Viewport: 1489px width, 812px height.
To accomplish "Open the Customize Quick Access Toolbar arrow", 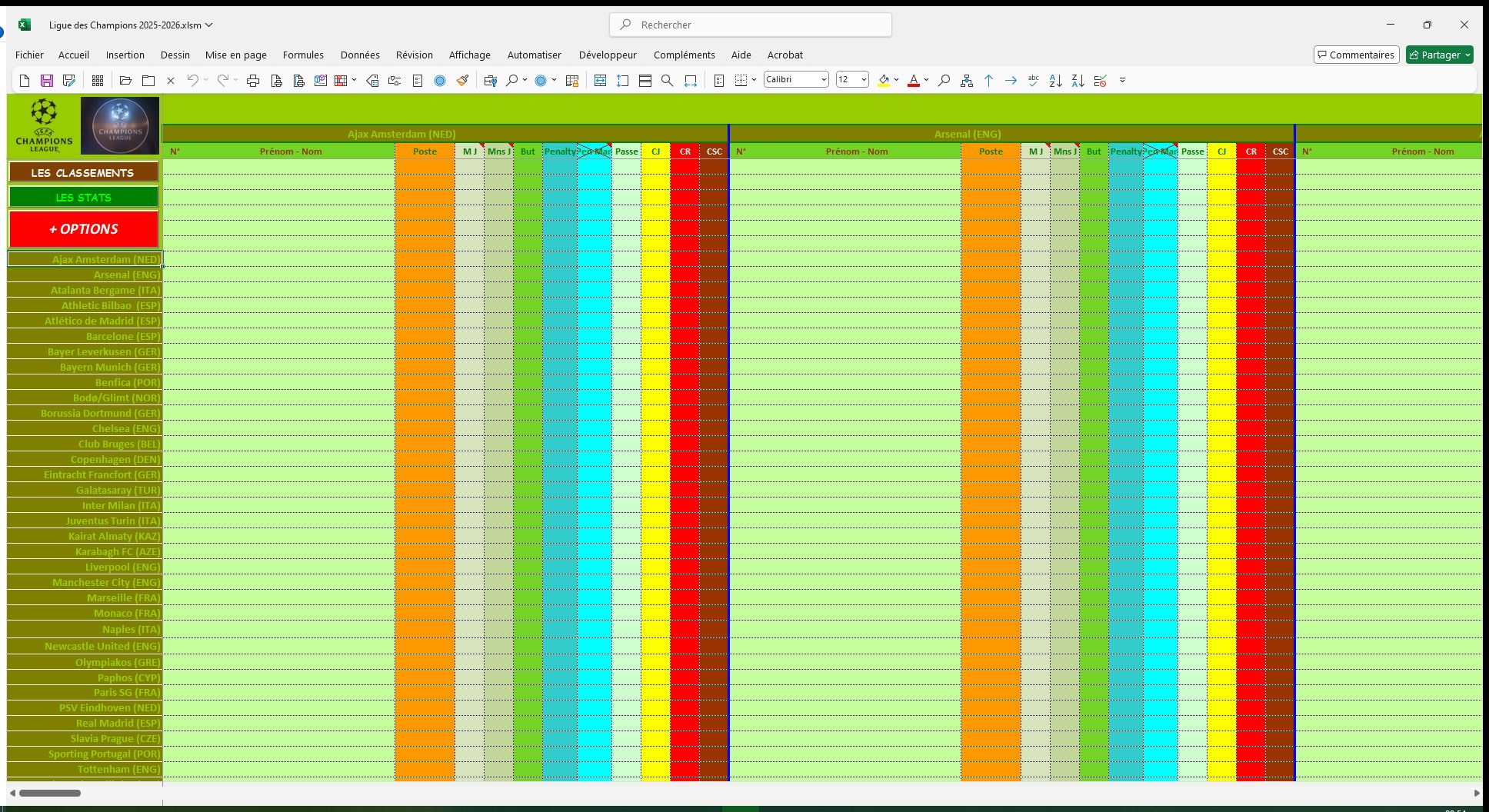I will pyautogui.click(x=1122, y=80).
